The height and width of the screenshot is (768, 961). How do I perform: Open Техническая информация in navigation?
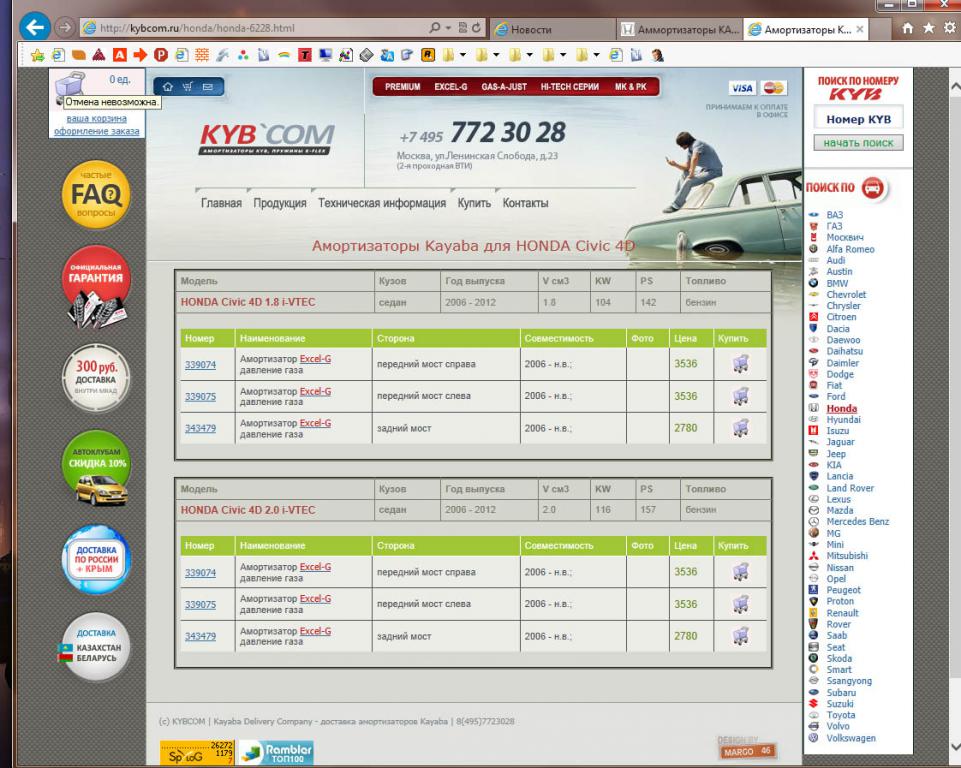click(382, 203)
